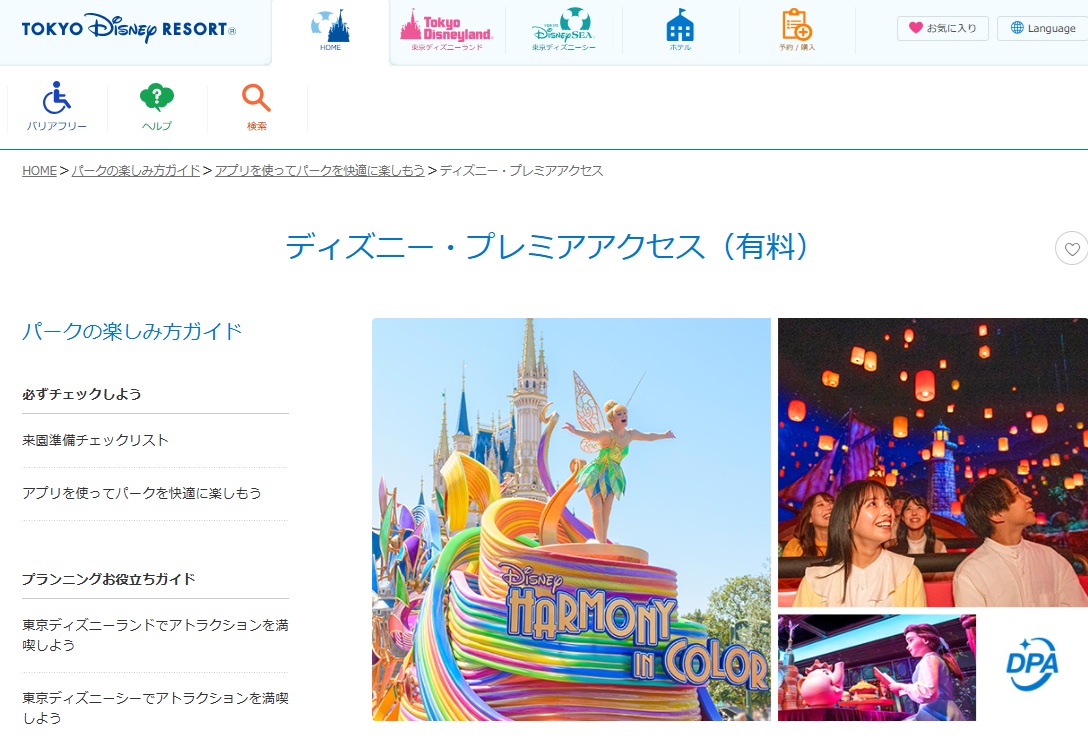
Task: Click ディズニー・プレミアアクセス breadcrumb text
Action: pyautogui.click(x=521, y=171)
